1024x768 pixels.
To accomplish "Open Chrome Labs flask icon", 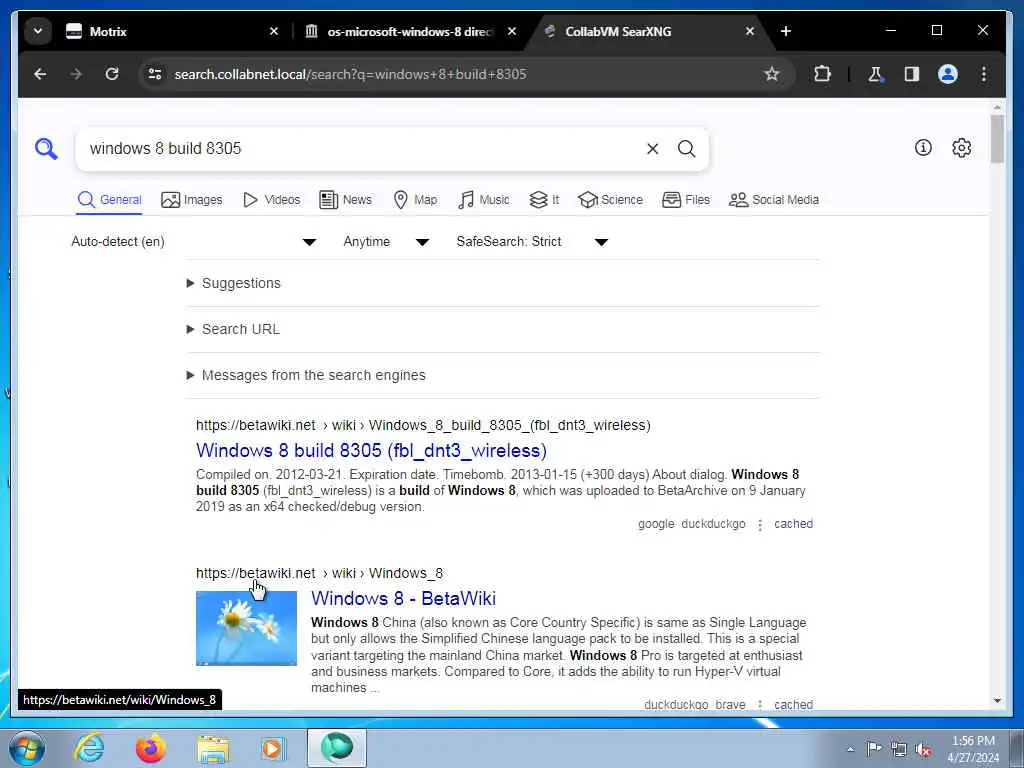I will [x=876, y=74].
